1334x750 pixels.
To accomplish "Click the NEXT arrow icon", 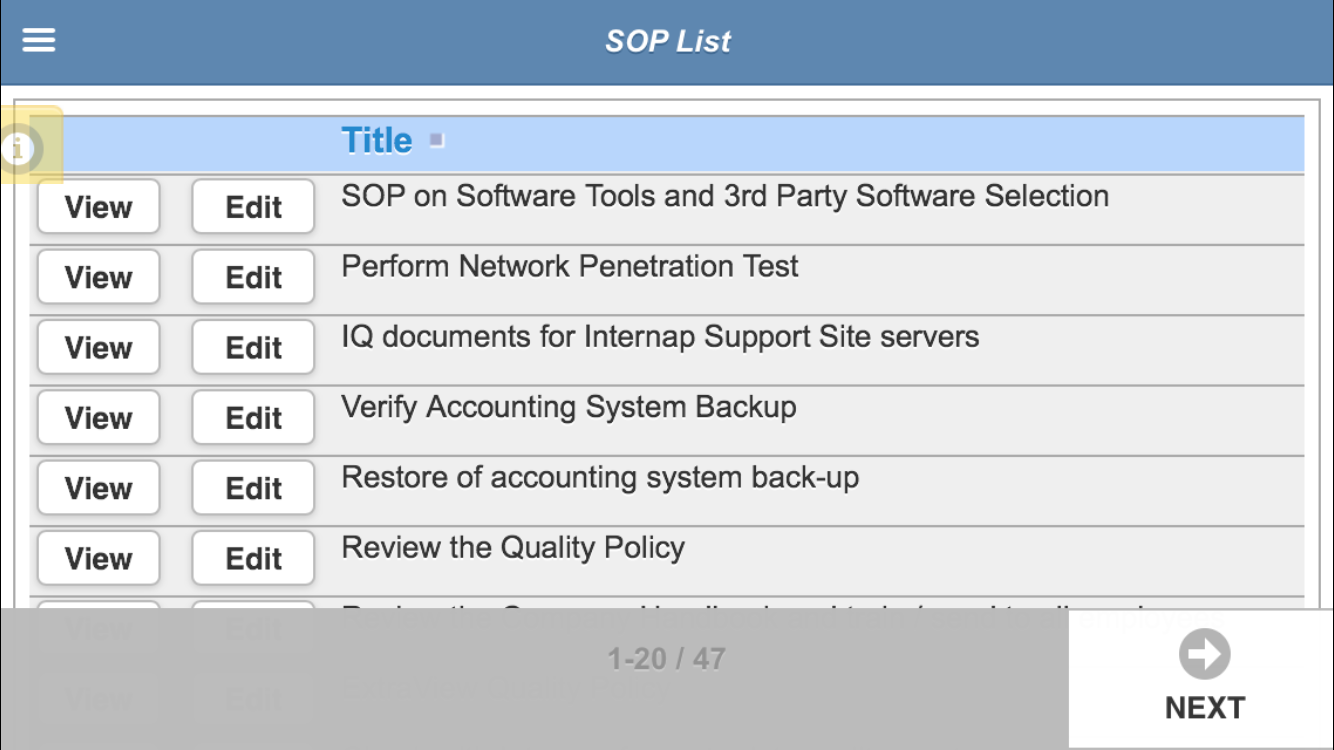I will pyautogui.click(x=1204, y=655).
